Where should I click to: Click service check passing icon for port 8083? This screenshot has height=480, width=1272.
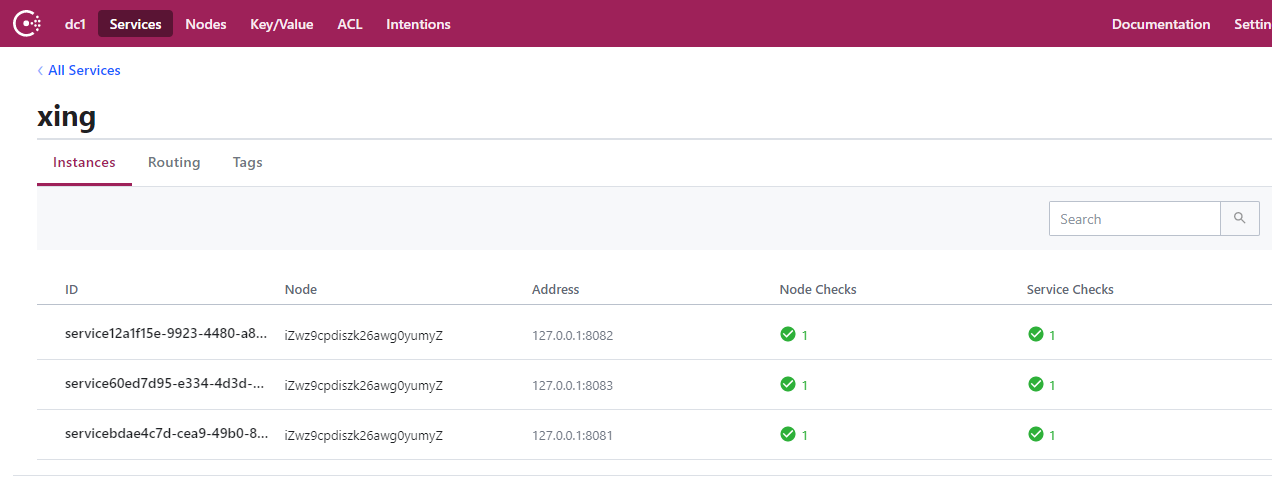[1035, 384]
